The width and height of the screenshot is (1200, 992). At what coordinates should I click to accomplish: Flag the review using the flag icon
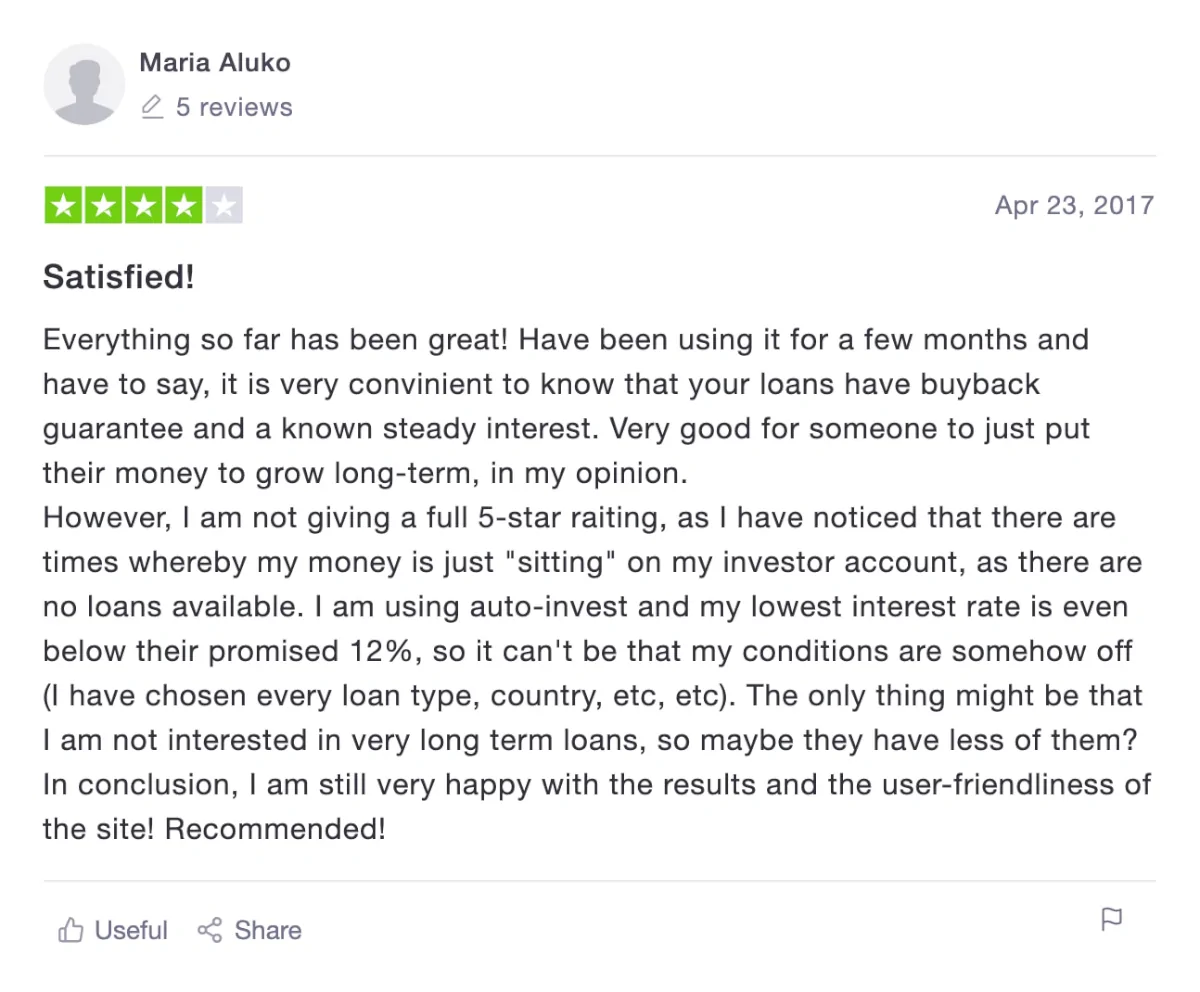coord(1111,919)
